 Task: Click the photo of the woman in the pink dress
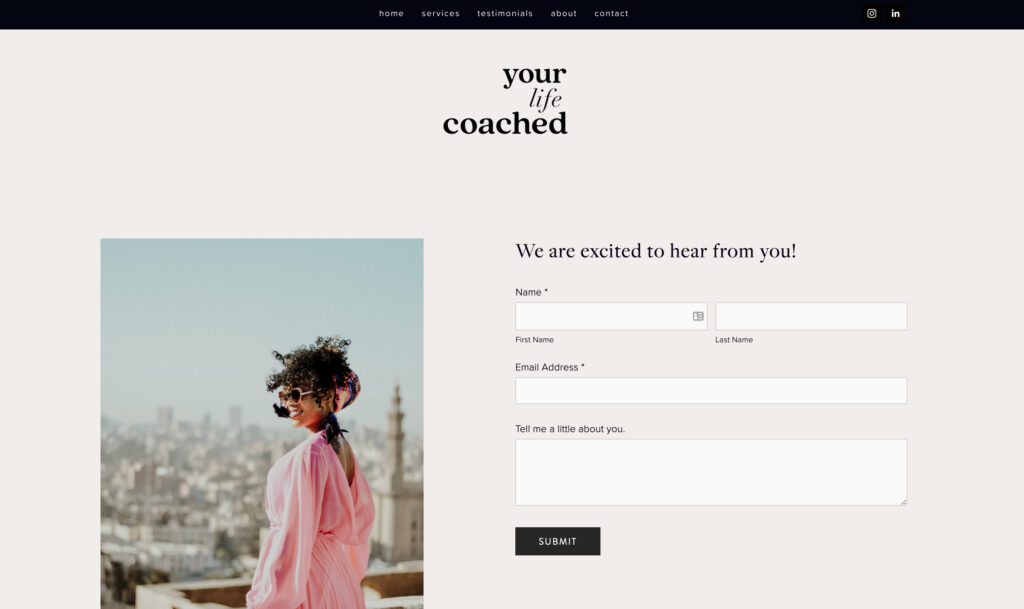click(x=262, y=424)
